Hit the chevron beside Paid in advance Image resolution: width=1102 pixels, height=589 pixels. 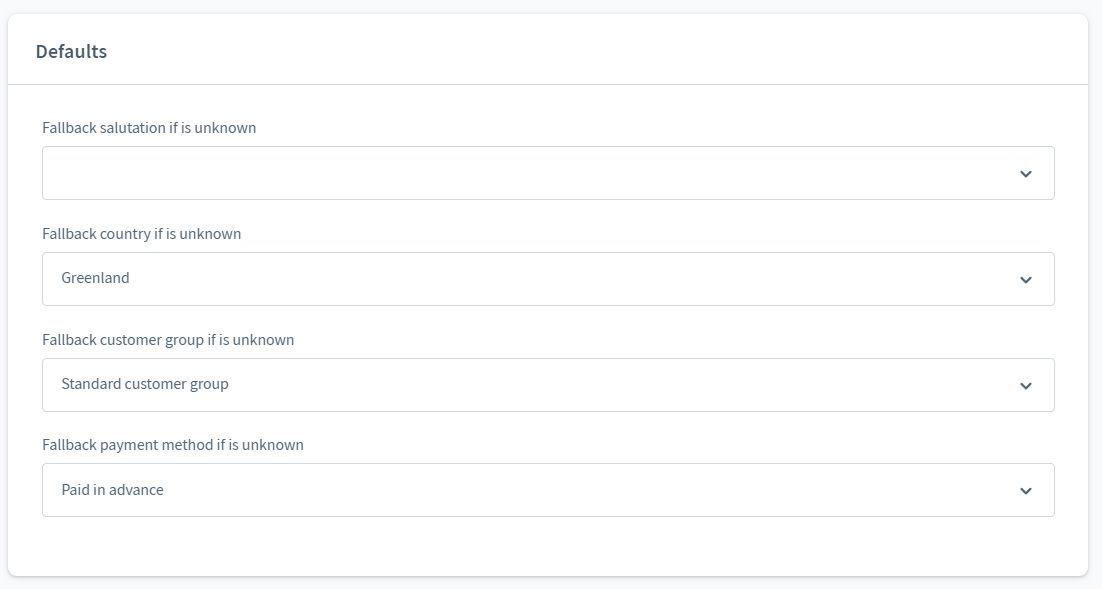[x=1025, y=491]
